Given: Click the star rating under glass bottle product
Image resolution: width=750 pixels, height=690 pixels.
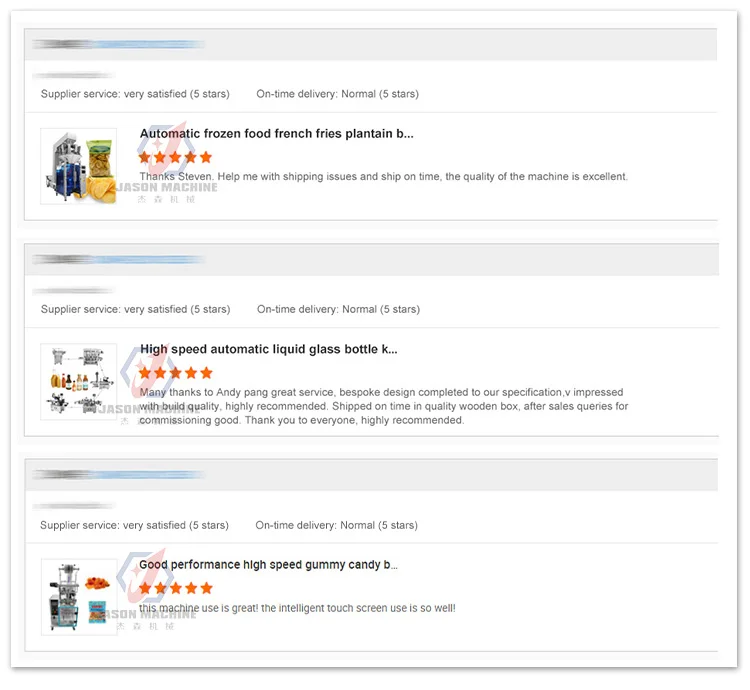Looking at the screenshot, I should pyautogui.click(x=175, y=373).
